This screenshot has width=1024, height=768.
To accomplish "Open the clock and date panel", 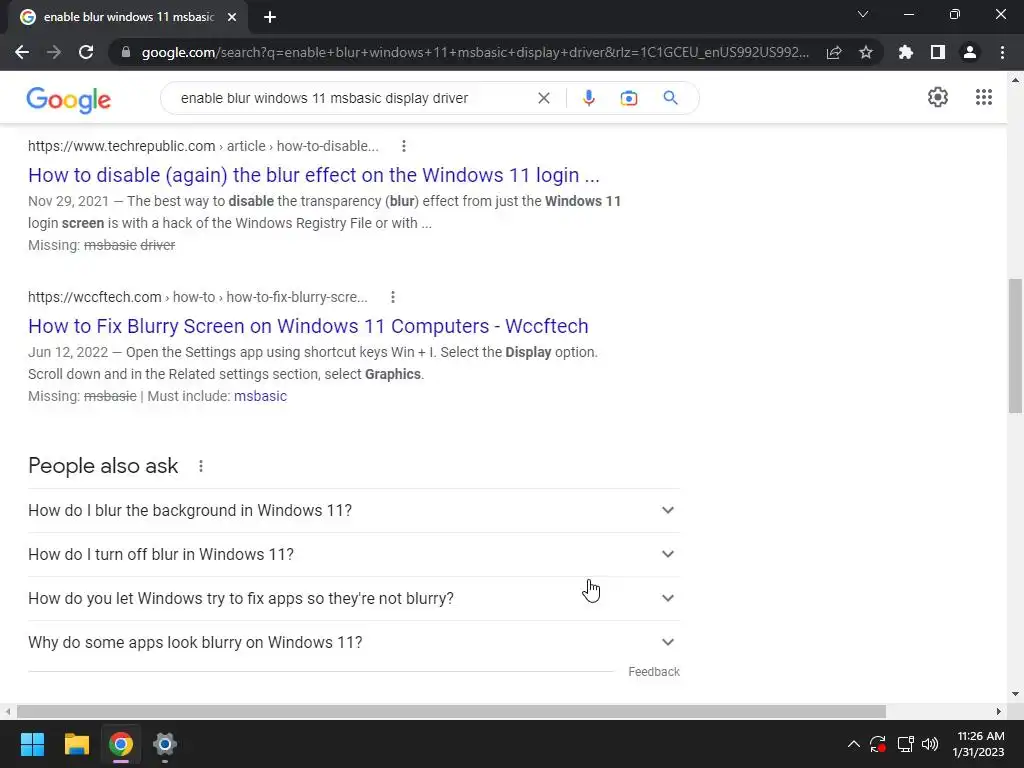I will point(979,744).
